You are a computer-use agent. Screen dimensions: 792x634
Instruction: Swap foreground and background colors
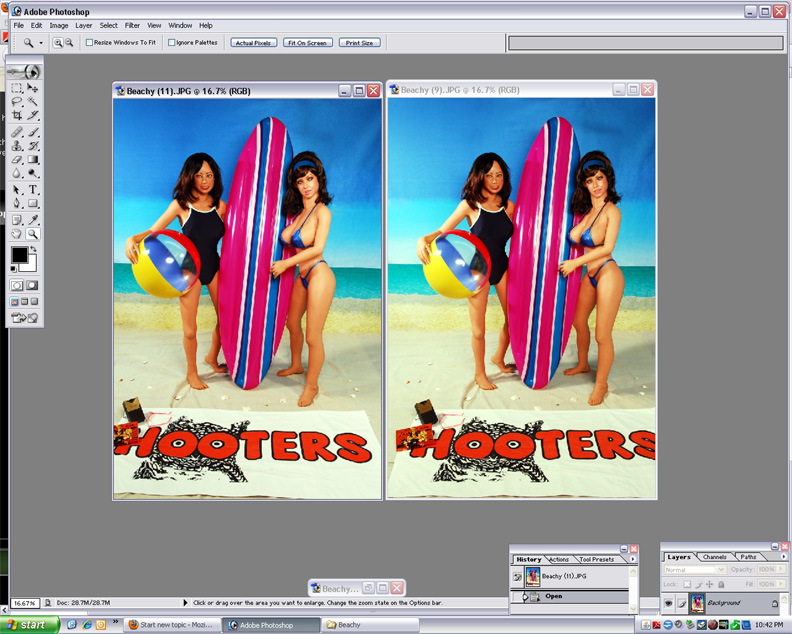33,249
